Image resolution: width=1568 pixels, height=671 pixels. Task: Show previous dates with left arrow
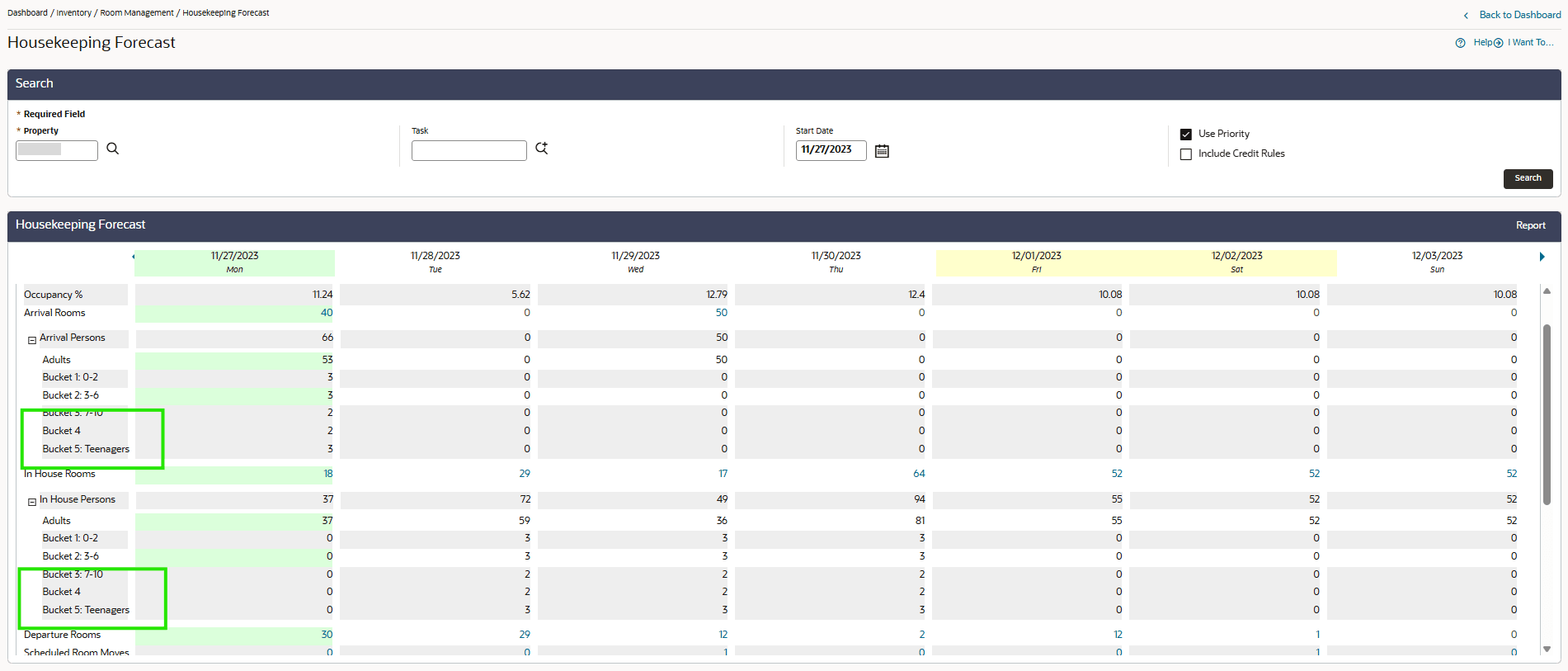(133, 257)
